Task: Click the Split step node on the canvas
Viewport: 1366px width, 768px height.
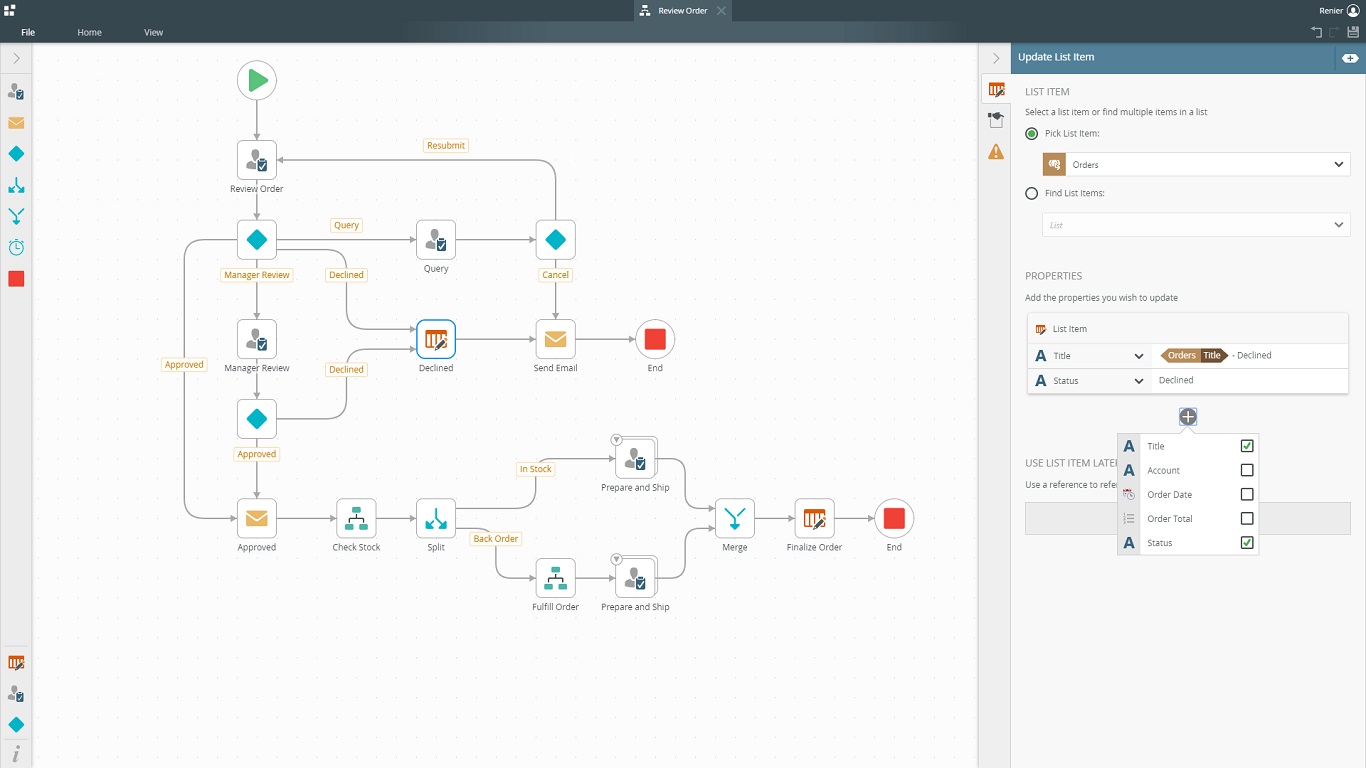Action: click(x=436, y=519)
